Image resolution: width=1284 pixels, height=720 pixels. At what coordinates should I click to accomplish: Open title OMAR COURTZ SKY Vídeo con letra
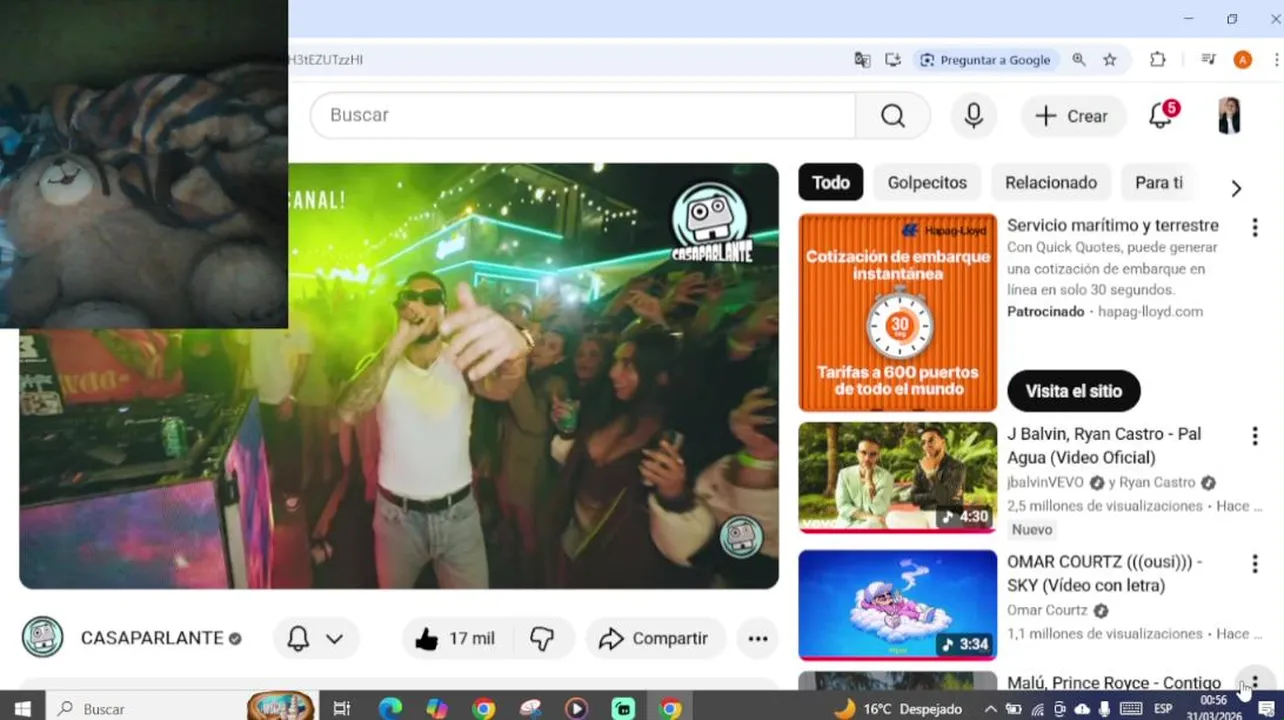click(1105, 574)
